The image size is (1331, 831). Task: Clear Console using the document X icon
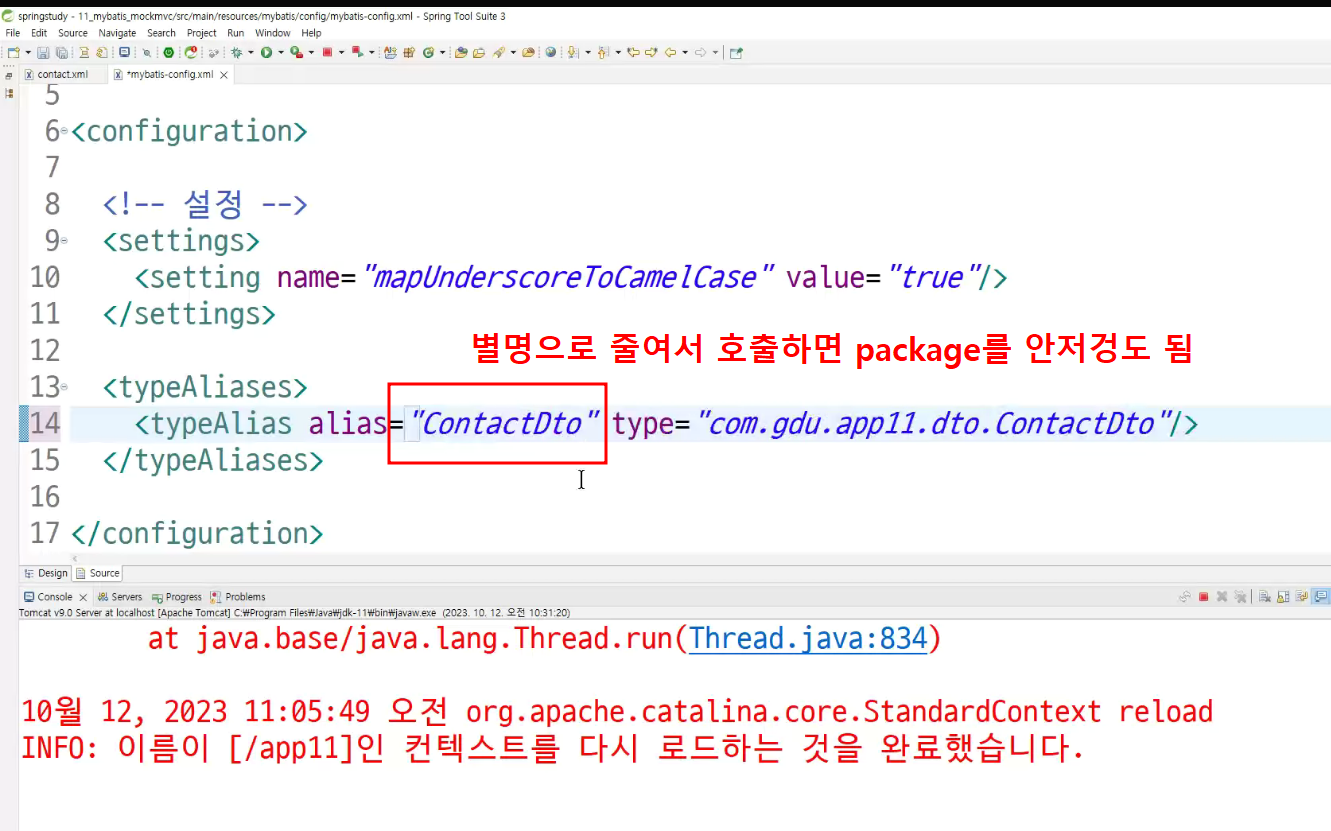tap(1265, 597)
